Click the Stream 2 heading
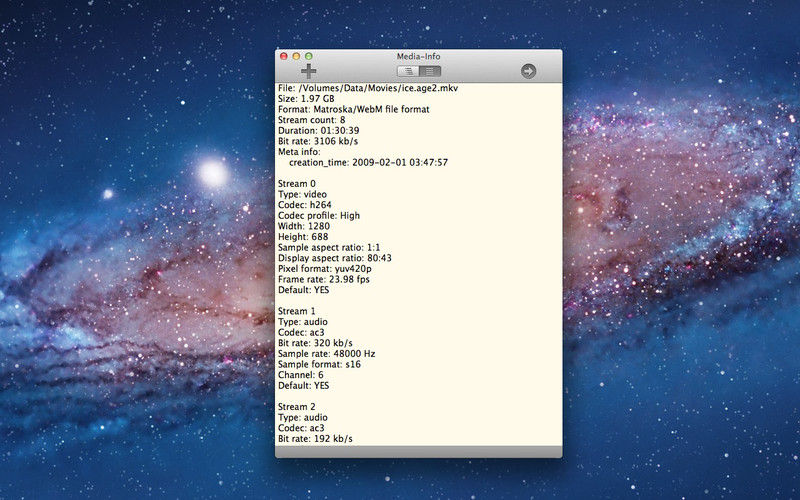Viewport: 800px width, 500px height. (296, 407)
